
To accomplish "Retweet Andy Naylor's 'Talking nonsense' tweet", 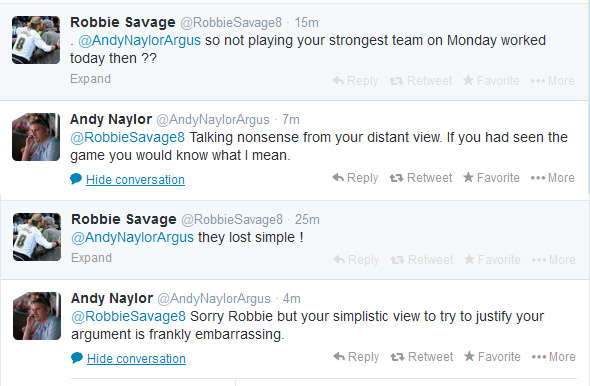I will coord(421,178).
